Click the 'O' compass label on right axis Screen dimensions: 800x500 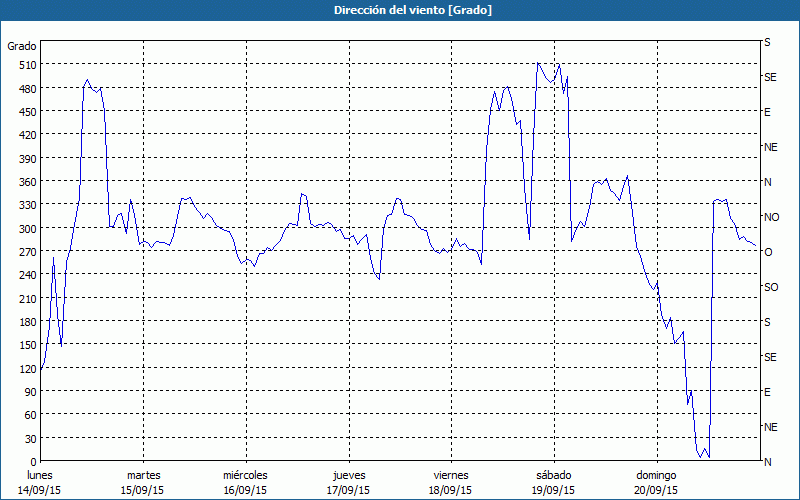768,252
